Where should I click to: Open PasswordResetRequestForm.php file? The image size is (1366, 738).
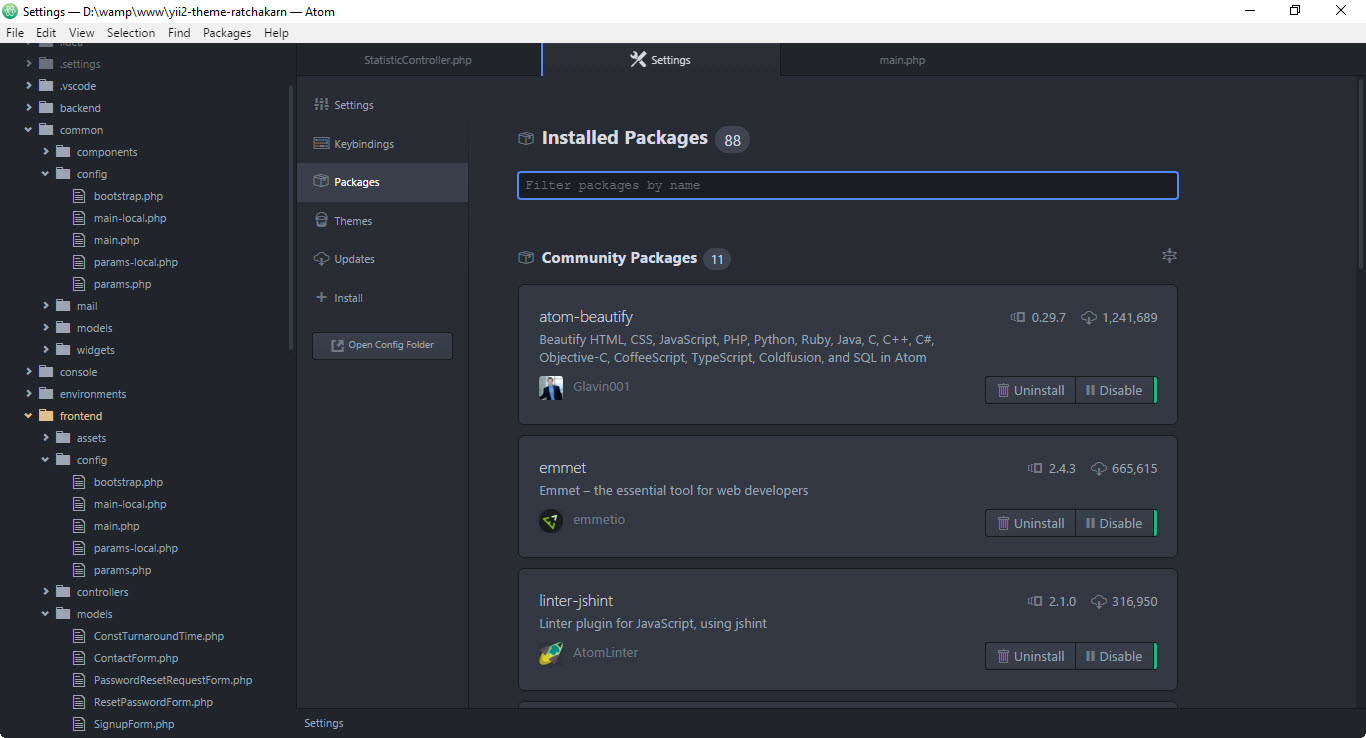[x=173, y=680]
